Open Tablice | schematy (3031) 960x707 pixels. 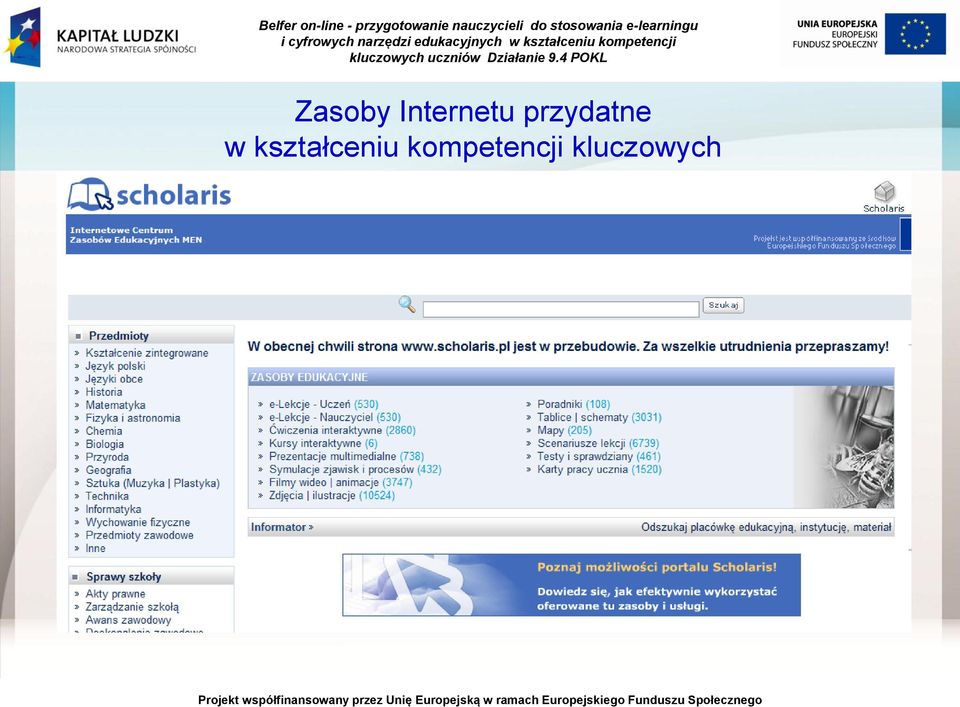(x=599, y=417)
